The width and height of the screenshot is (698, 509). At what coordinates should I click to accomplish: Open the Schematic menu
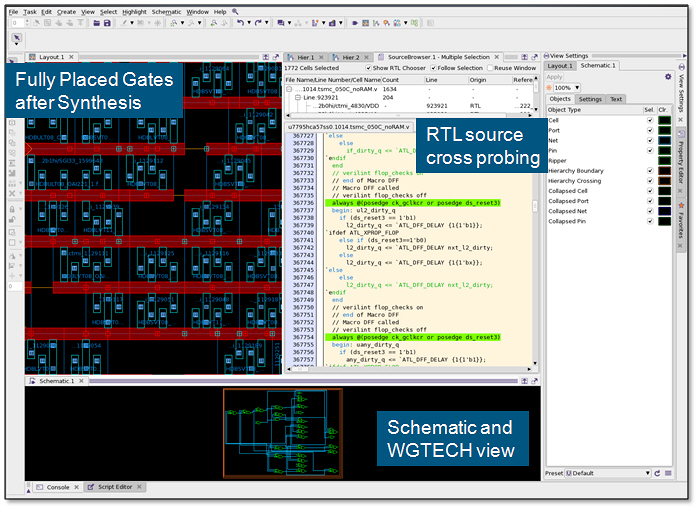coord(166,12)
